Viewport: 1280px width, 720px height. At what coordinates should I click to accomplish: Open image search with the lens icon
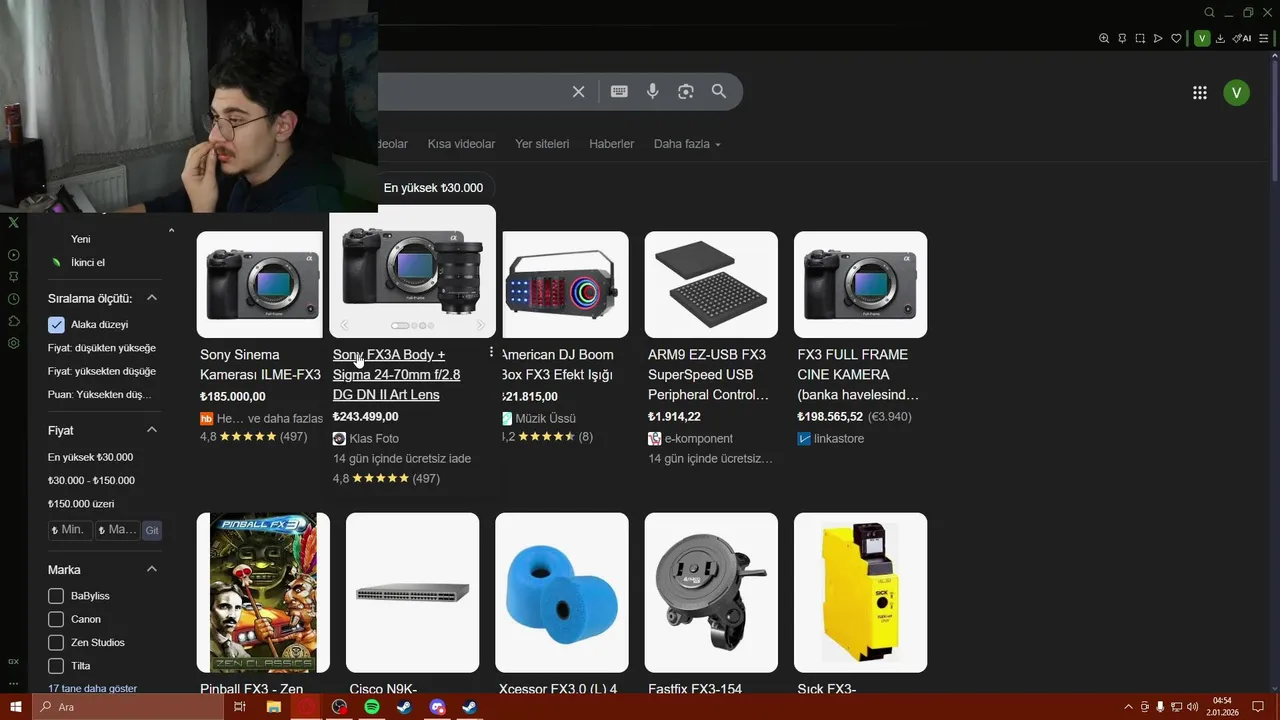point(685,91)
